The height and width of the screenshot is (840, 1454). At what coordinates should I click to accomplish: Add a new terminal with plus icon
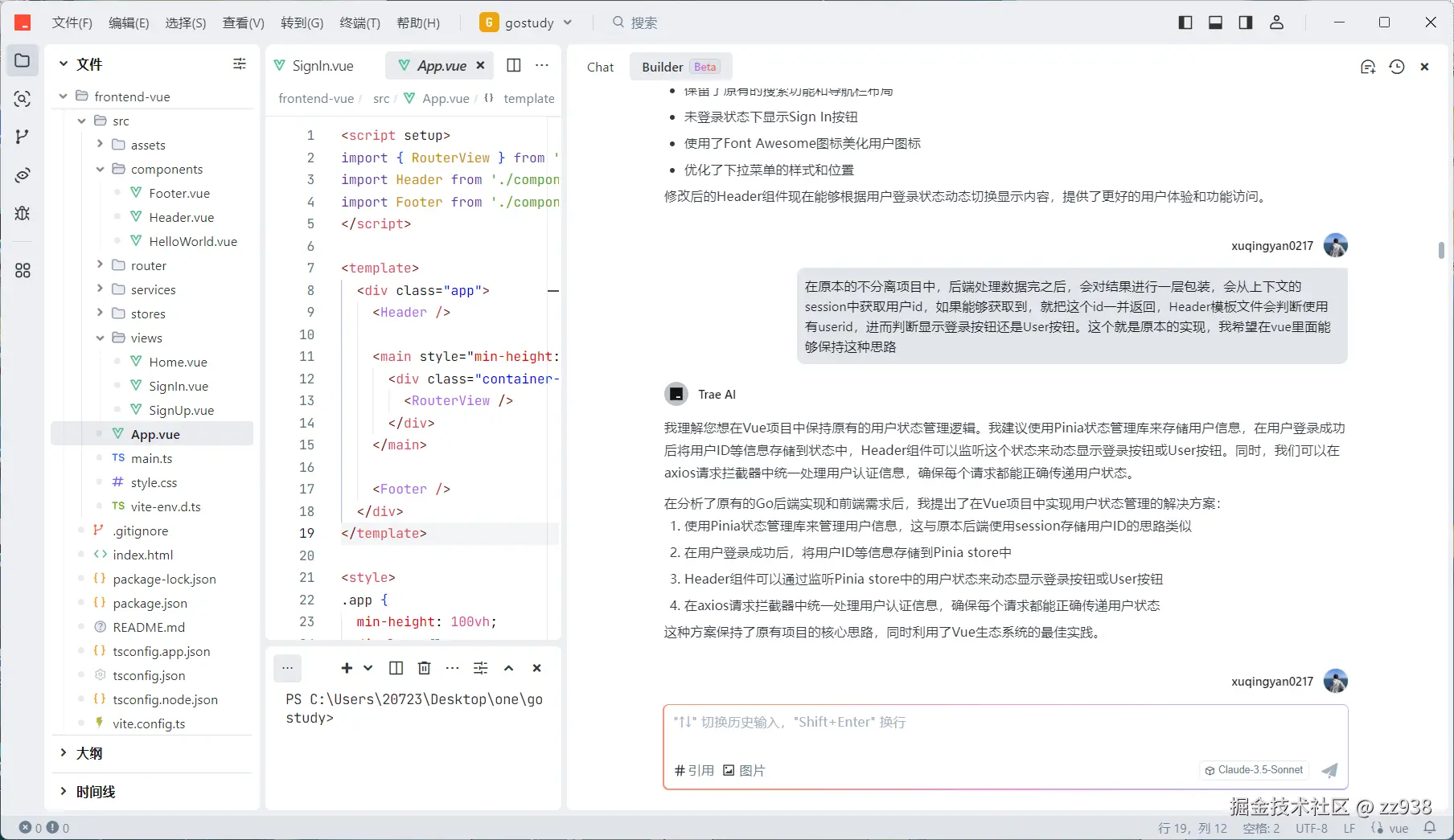tap(347, 668)
